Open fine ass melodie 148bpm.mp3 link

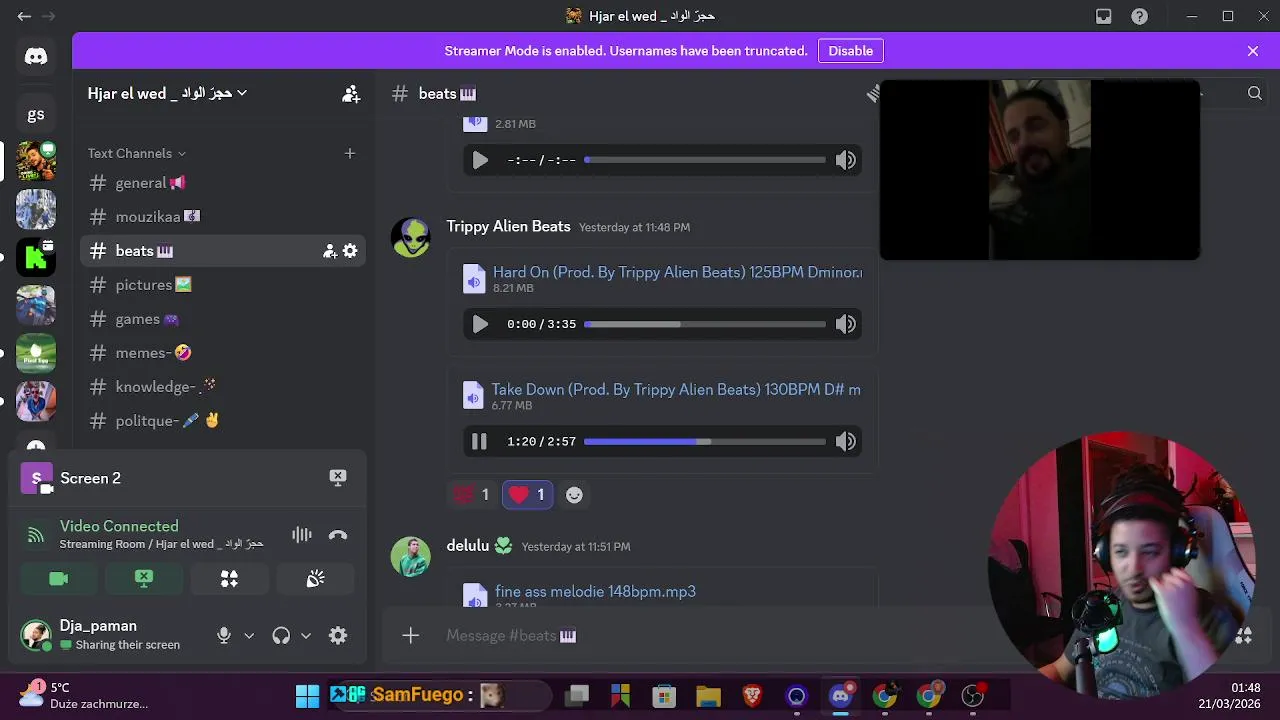(595, 591)
